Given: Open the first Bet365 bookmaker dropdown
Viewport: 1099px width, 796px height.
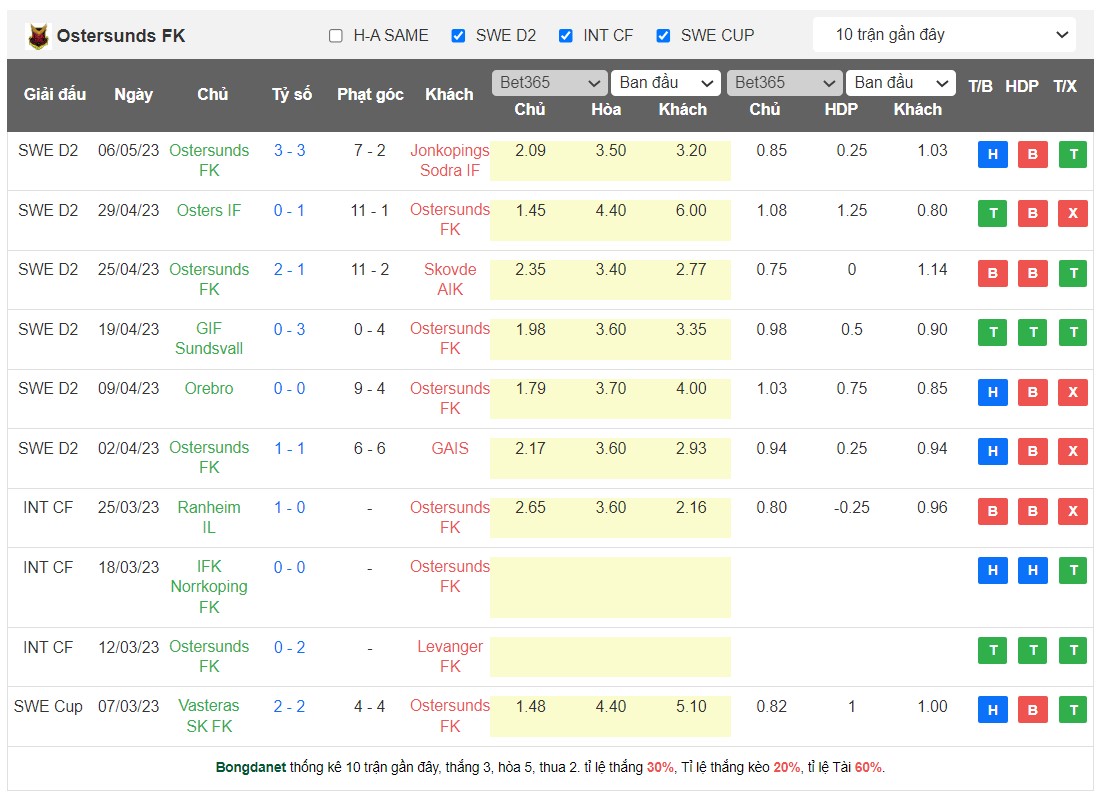Looking at the screenshot, I should tap(548, 83).
